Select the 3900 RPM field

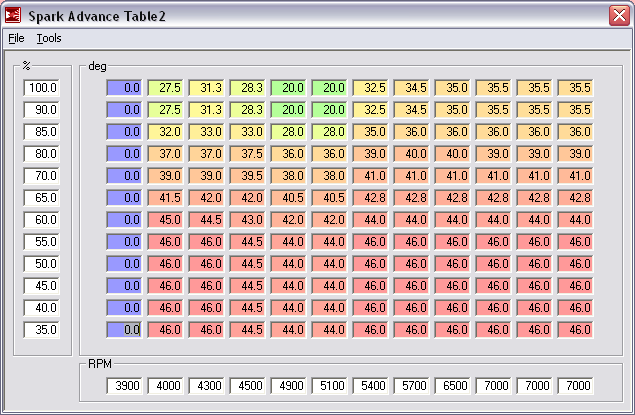point(125,385)
